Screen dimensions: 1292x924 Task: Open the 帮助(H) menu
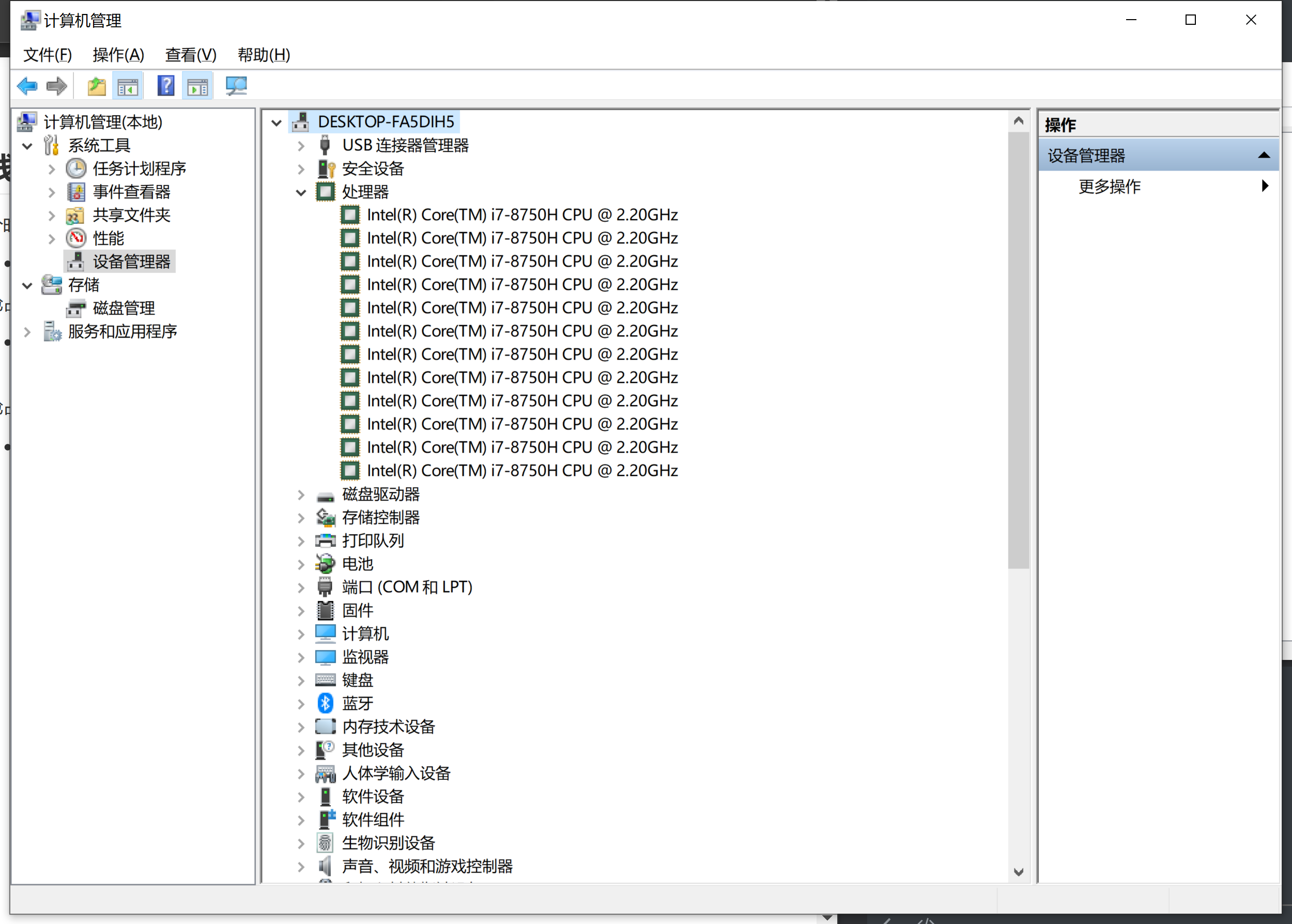264,55
